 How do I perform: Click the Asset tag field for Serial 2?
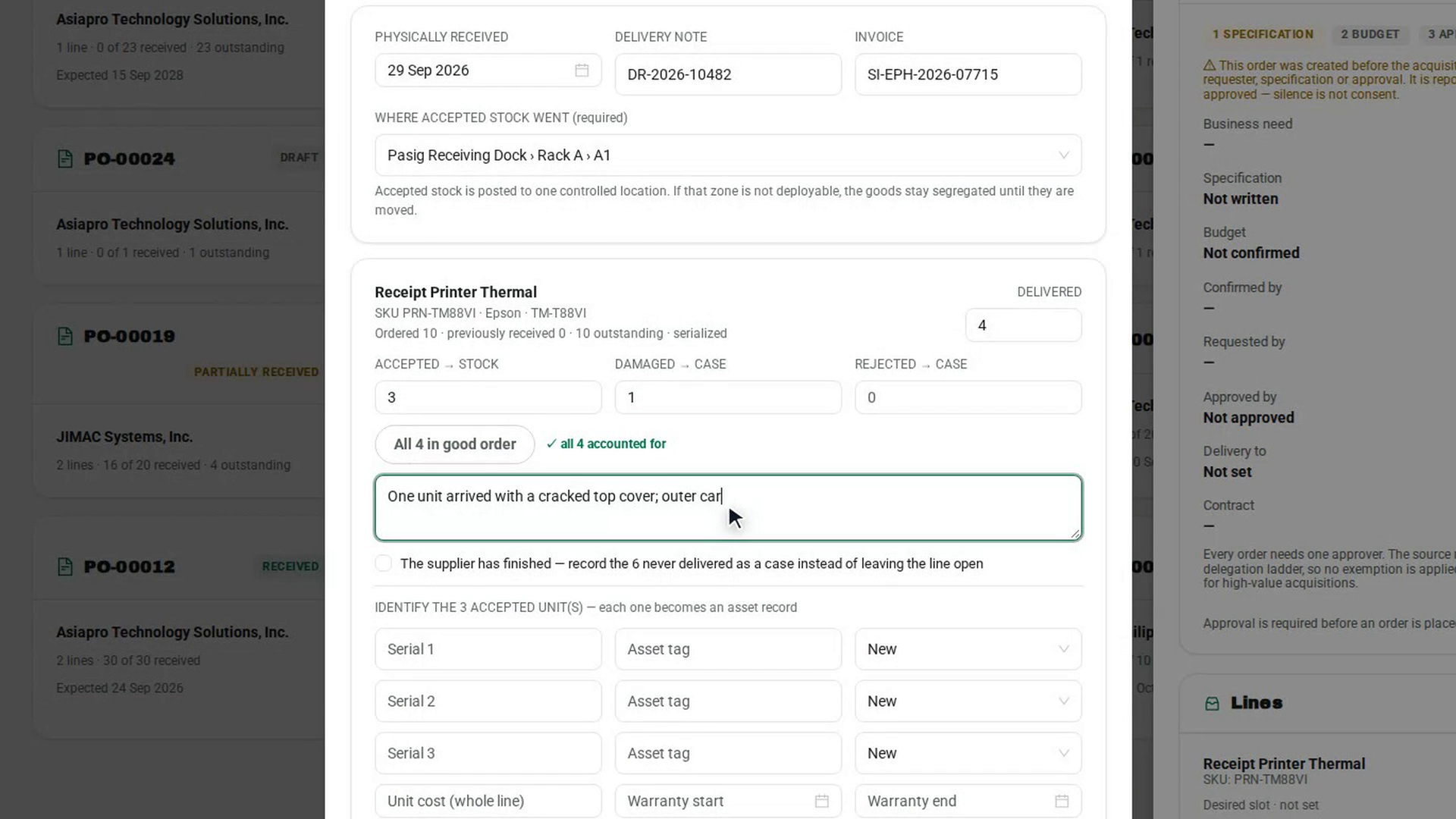[728, 701]
